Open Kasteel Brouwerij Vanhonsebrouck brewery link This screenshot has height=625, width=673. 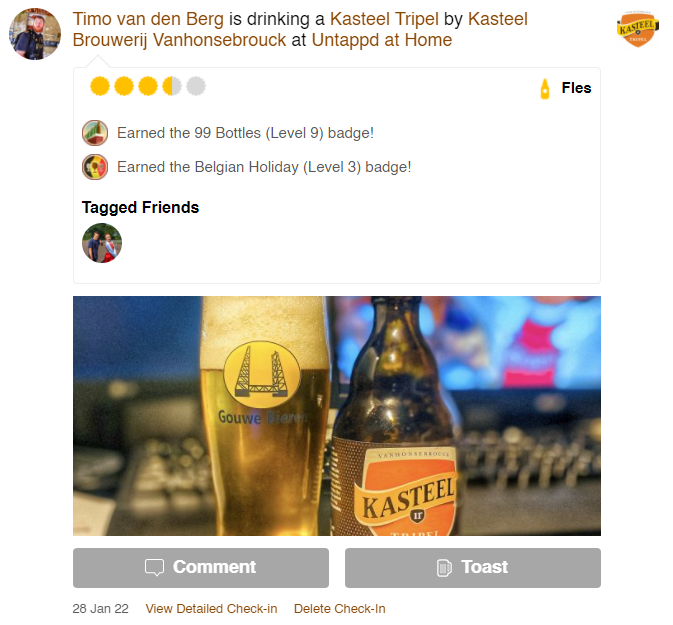click(300, 30)
